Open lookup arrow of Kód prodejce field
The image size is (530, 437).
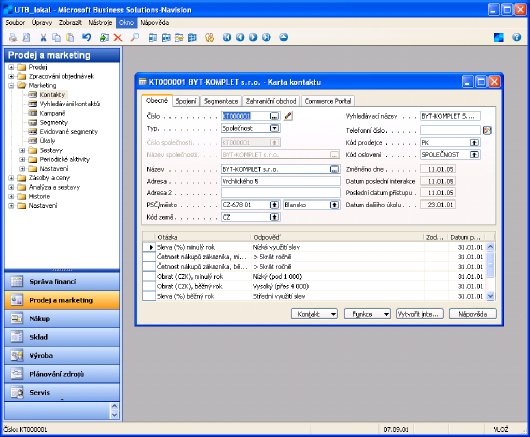pos(475,143)
